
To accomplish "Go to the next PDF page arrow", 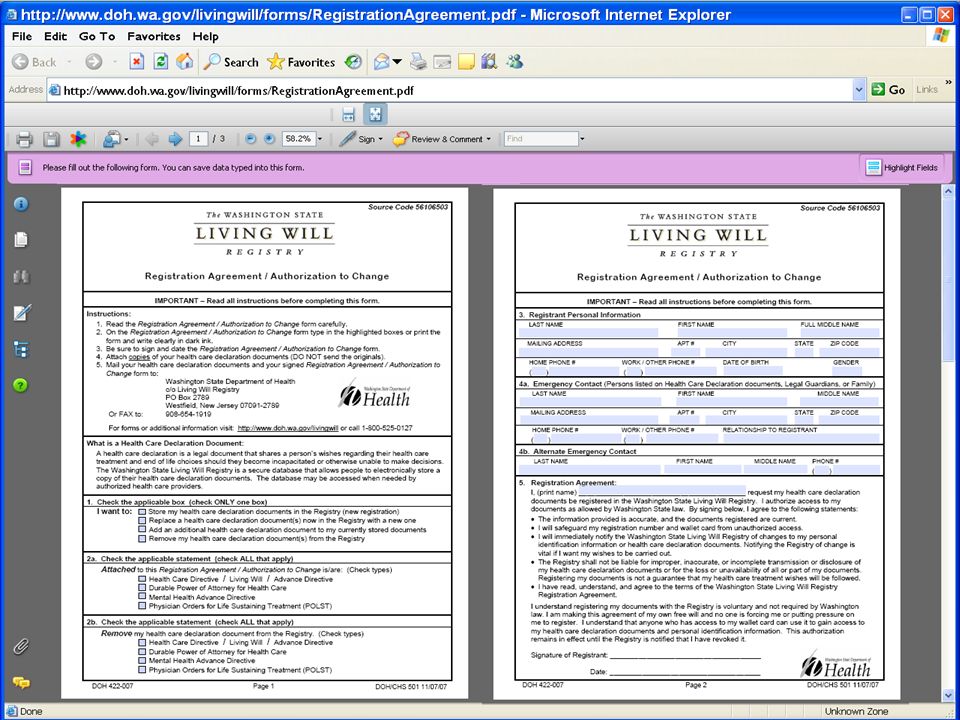I will (x=175, y=140).
